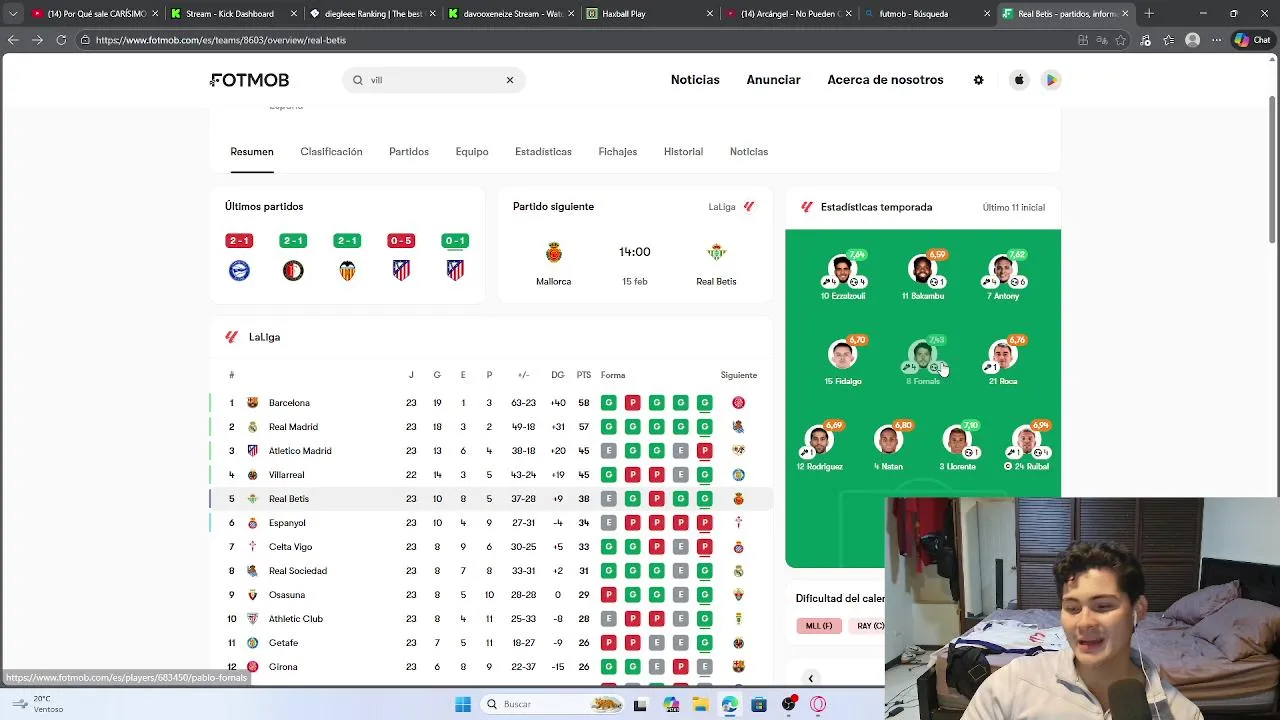Open player 8 Fornals in lineup
The image size is (1280, 720).
pyautogui.click(x=922, y=361)
